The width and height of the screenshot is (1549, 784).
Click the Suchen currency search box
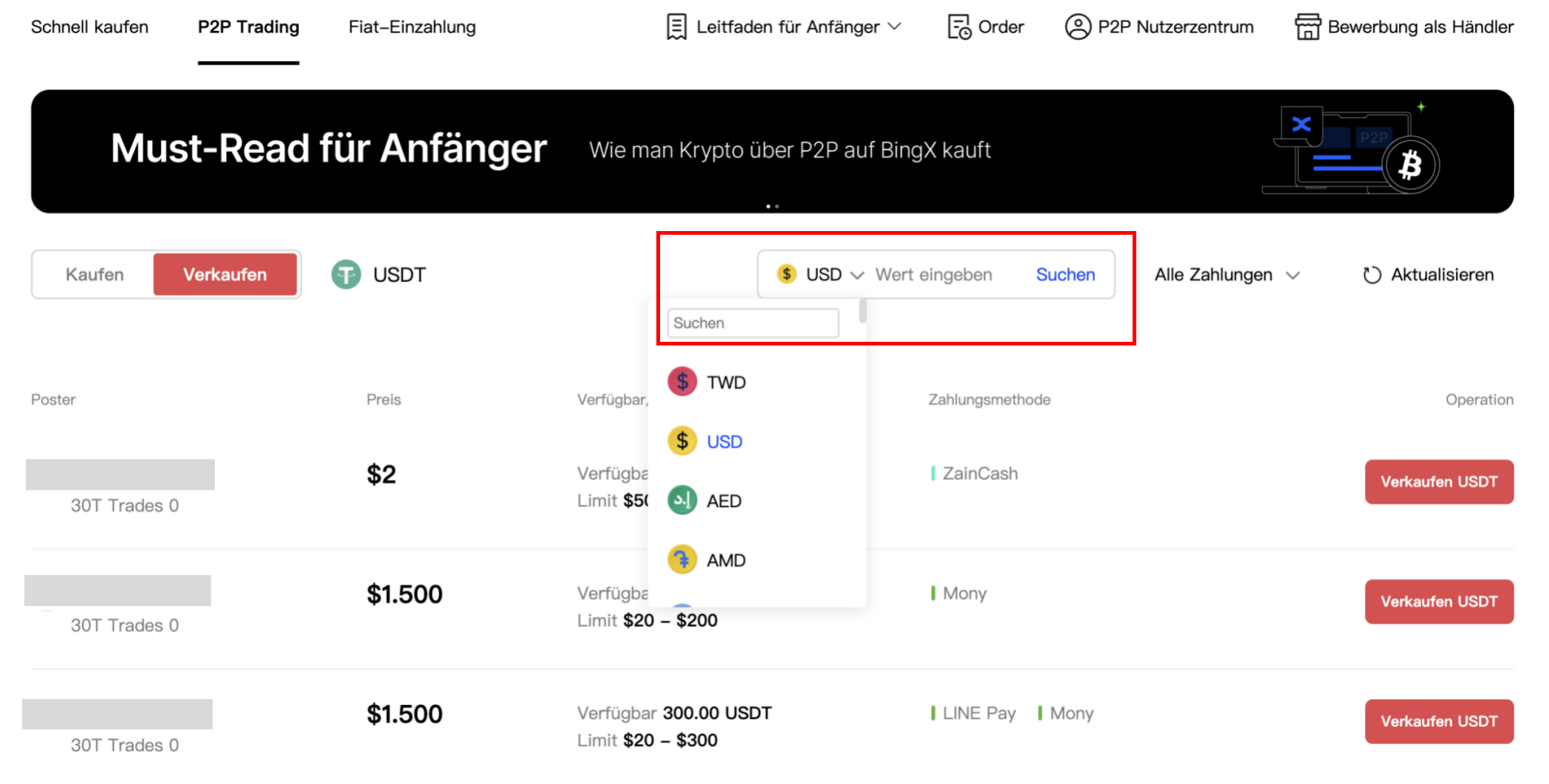click(753, 323)
